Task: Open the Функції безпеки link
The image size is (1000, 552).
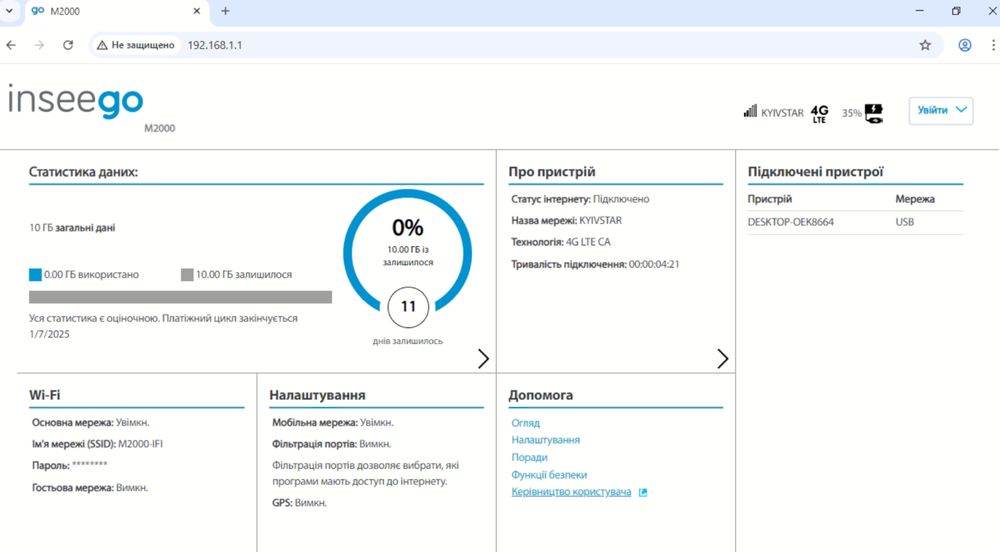Action: point(549,475)
